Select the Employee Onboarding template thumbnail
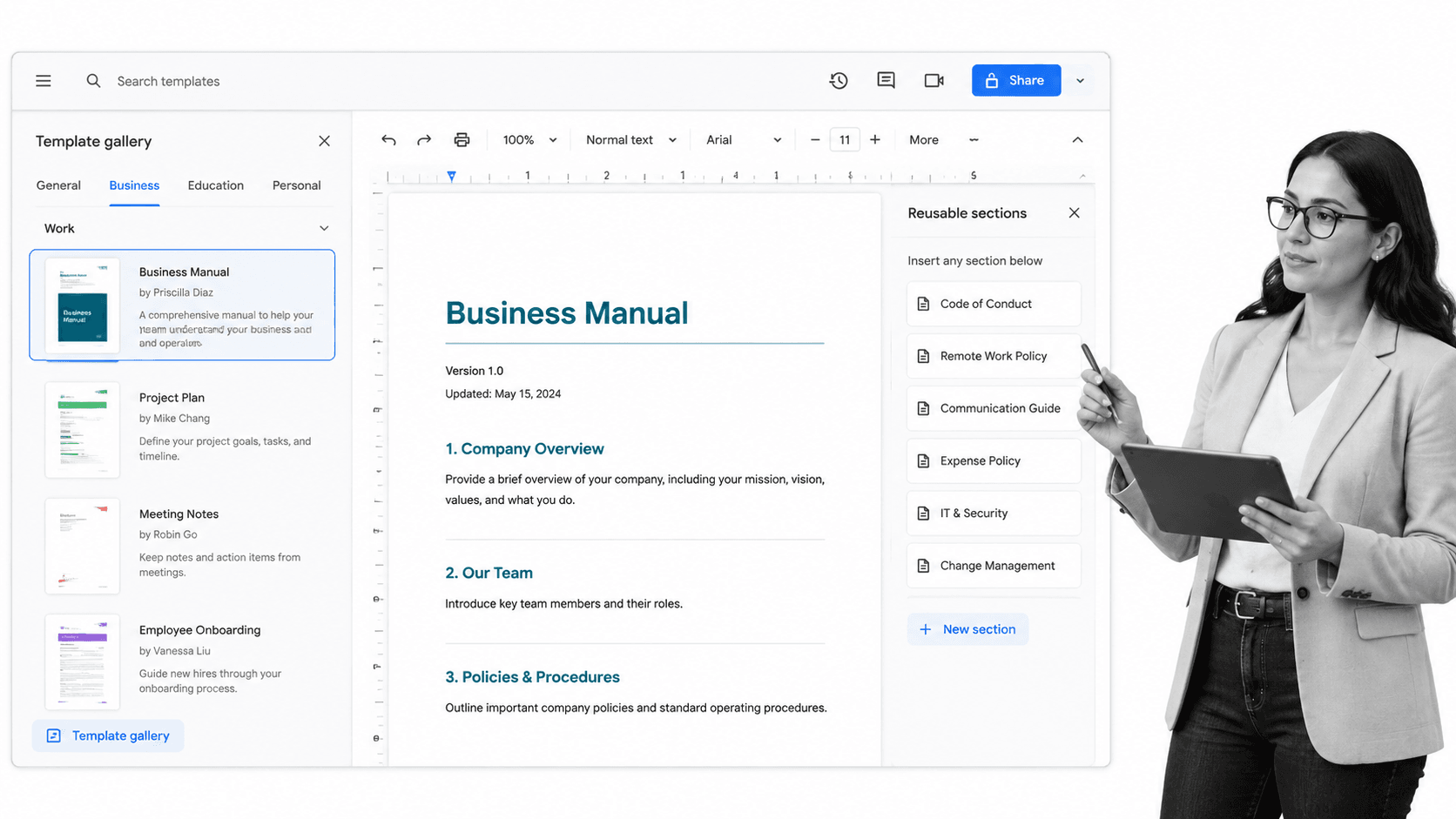The image size is (1456, 819). tap(82, 661)
